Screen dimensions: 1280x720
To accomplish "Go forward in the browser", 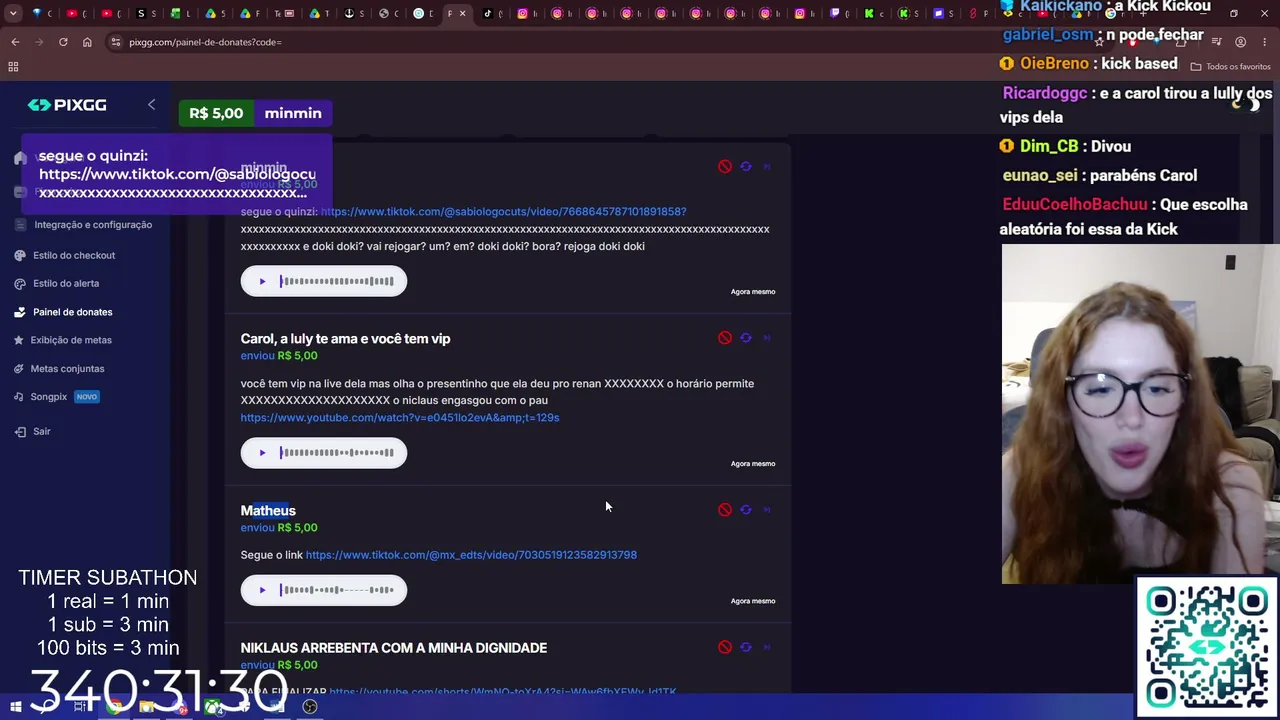I will click(x=39, y=42).
